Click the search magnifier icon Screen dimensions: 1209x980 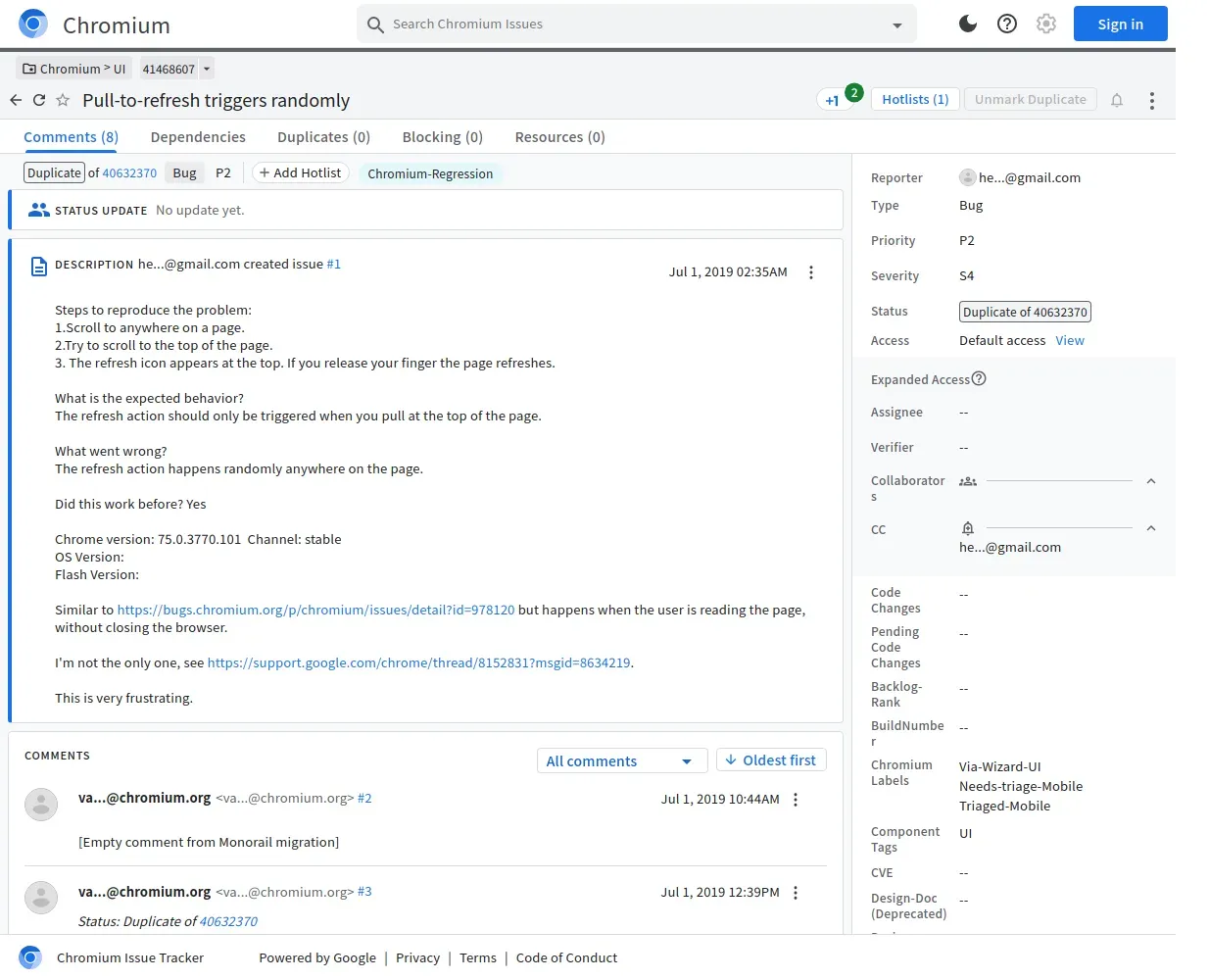click(x=375, y=24)
